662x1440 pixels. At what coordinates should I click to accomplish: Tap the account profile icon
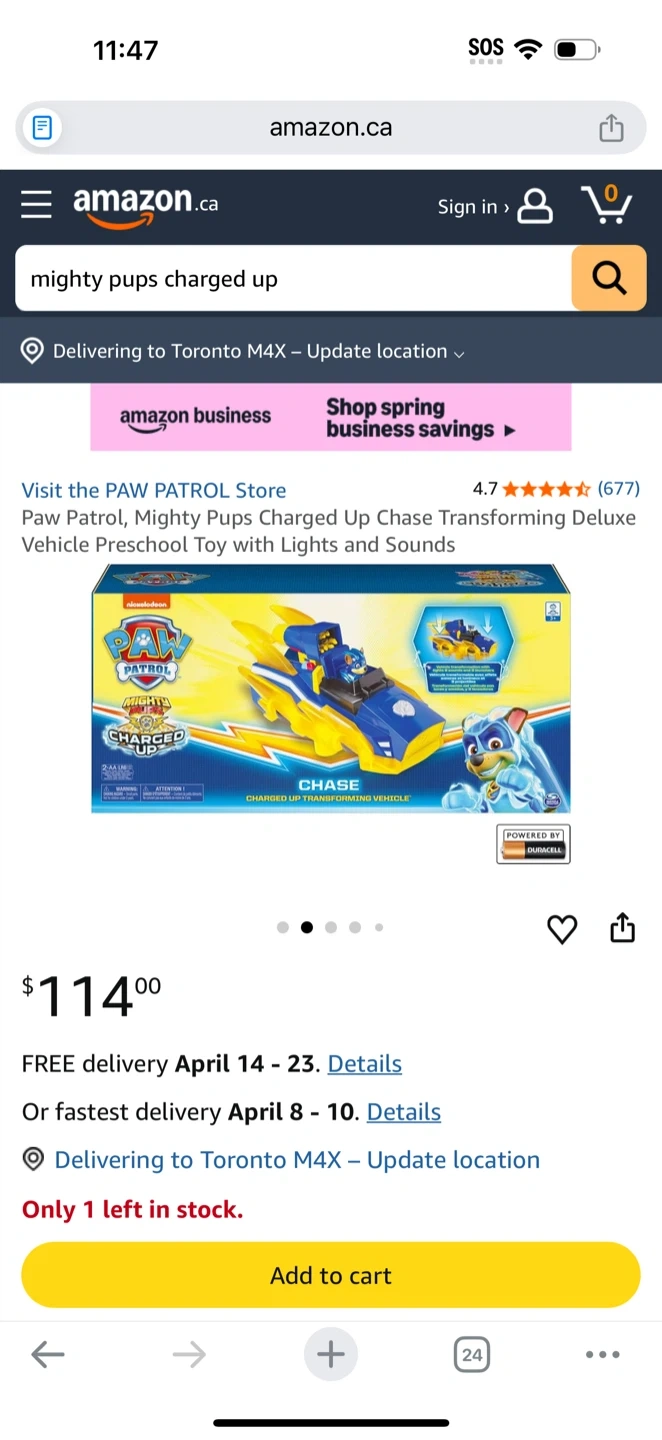tap(535, 206)
